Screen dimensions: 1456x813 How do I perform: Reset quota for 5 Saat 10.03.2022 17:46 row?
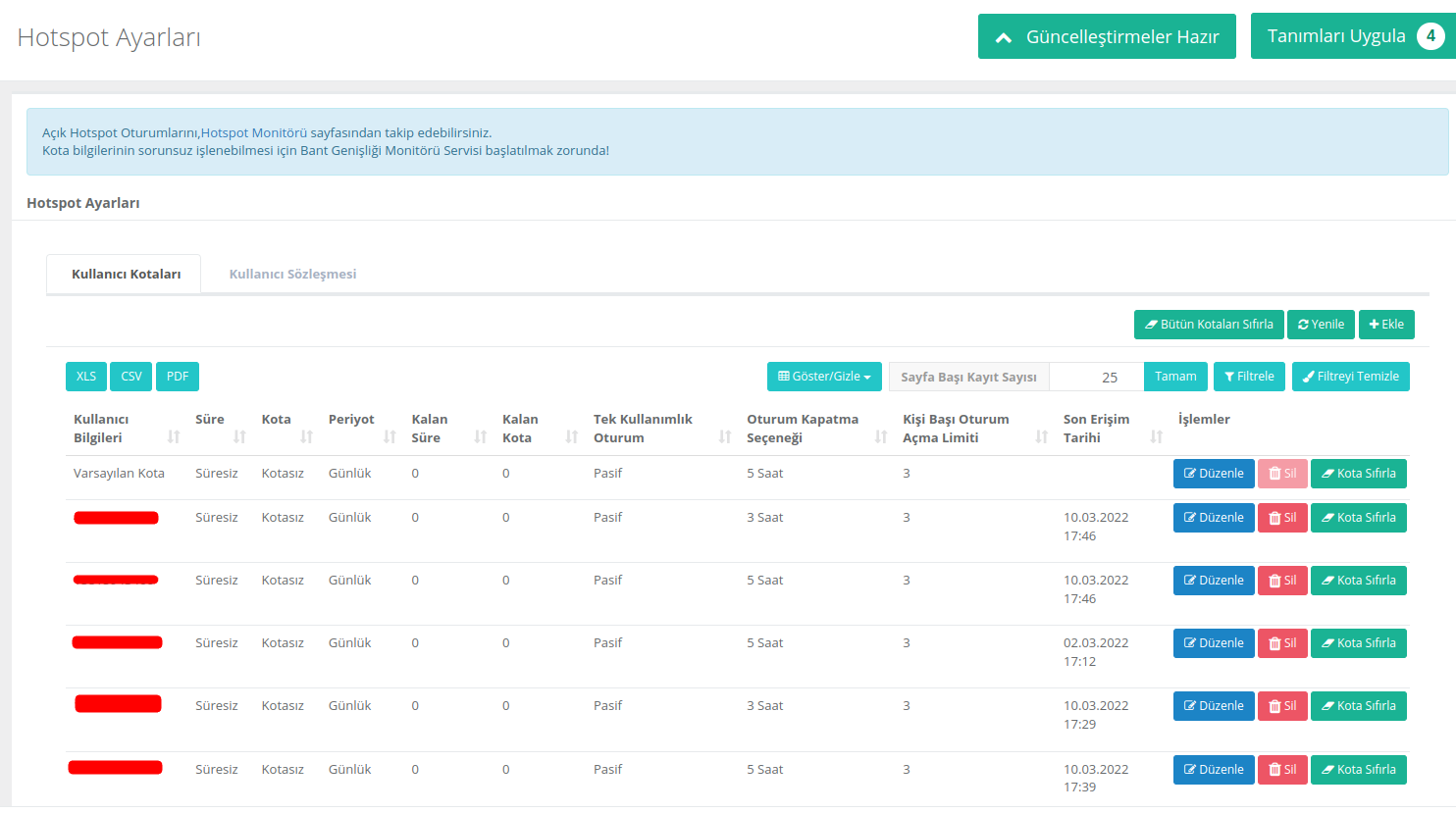pyautogui.click(x=1359, y=581)
